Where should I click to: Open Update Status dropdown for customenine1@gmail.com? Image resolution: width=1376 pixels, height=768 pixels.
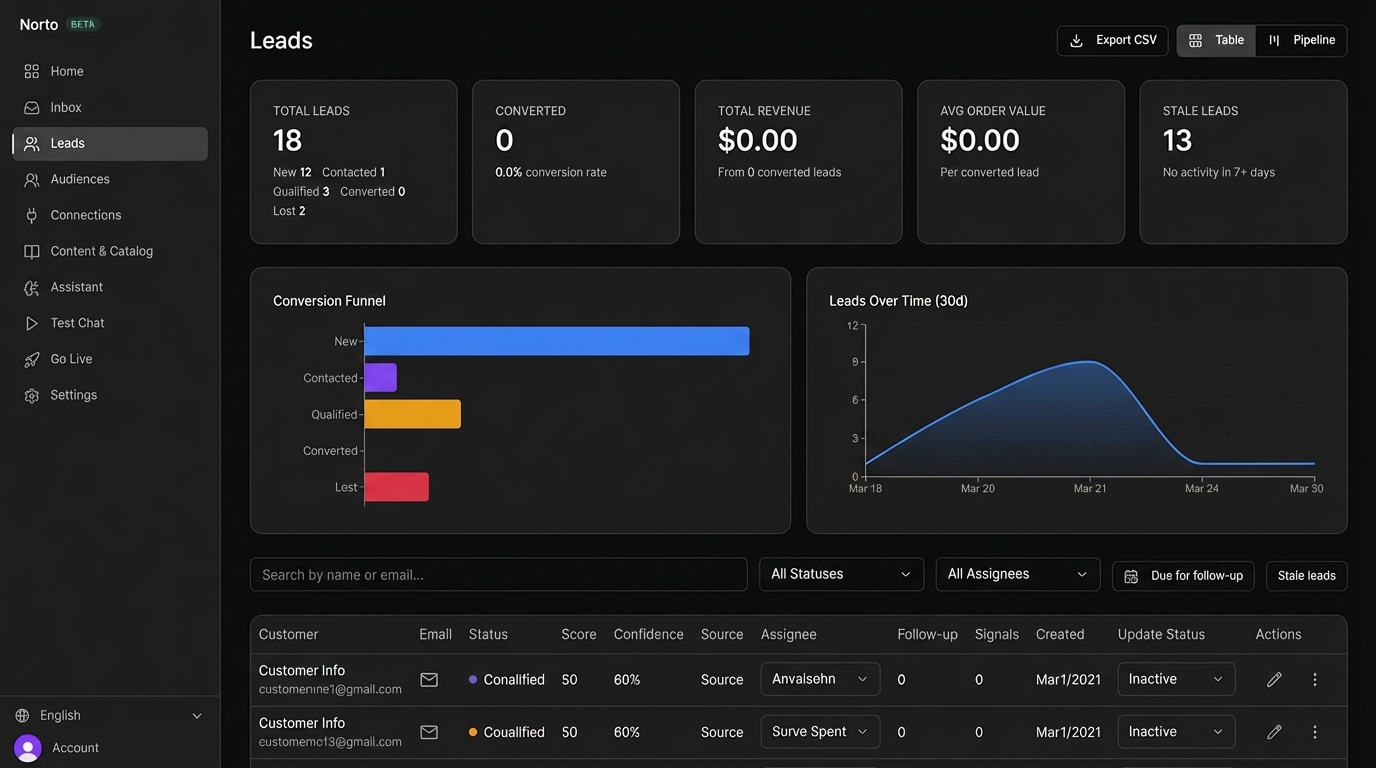click(x=1176, y=679)
